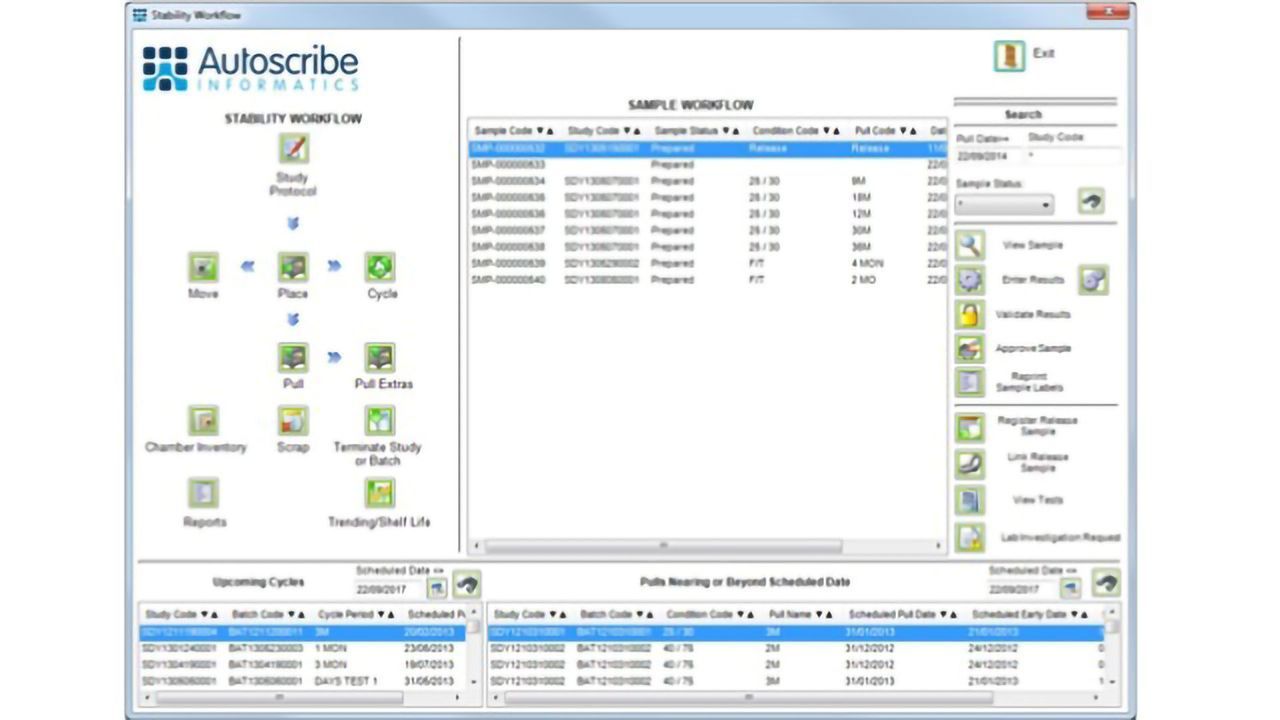Select the highlighted Release sample row

707,148
